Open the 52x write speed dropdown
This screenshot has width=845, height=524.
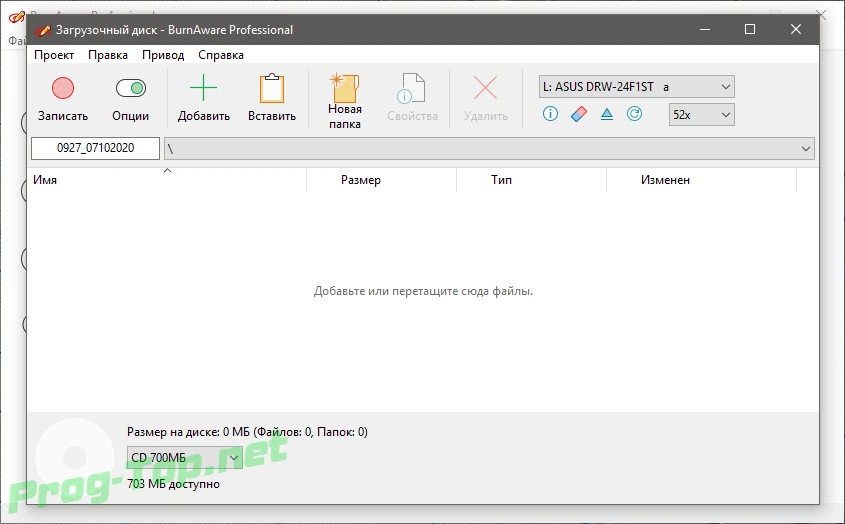pyautogui.click(x=701, y=115)
